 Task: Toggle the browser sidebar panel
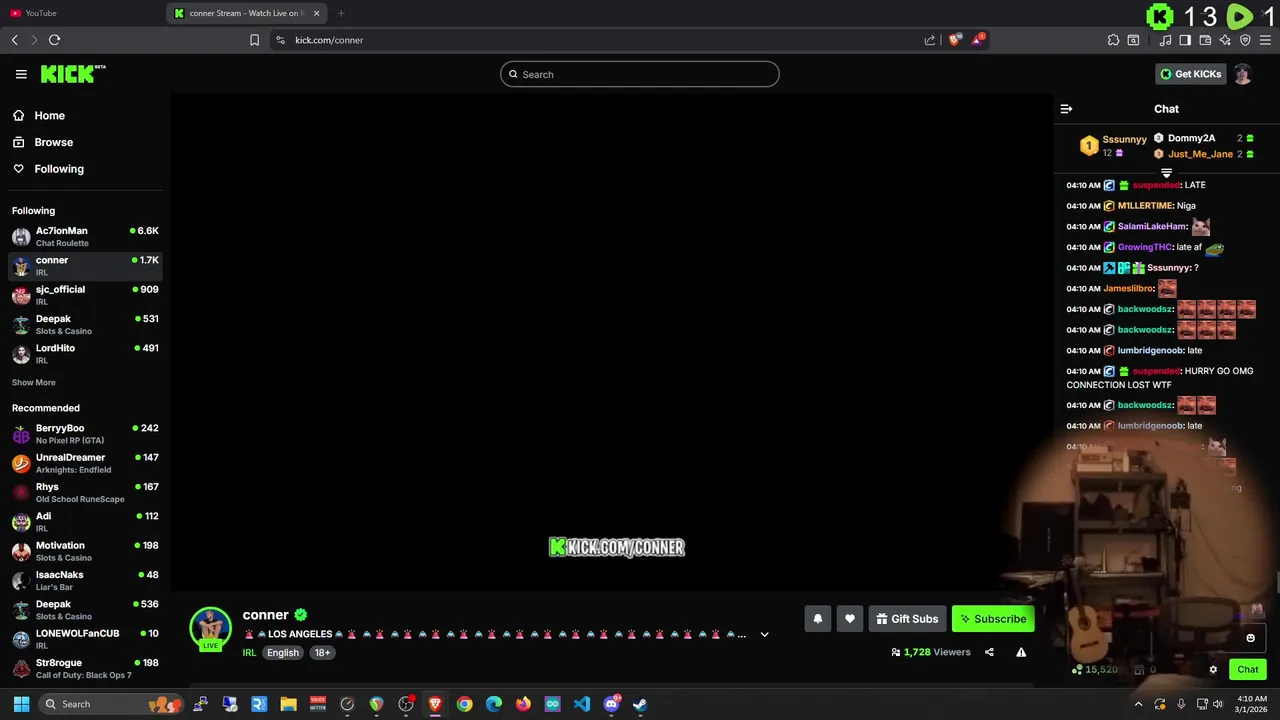[1185, 40]
